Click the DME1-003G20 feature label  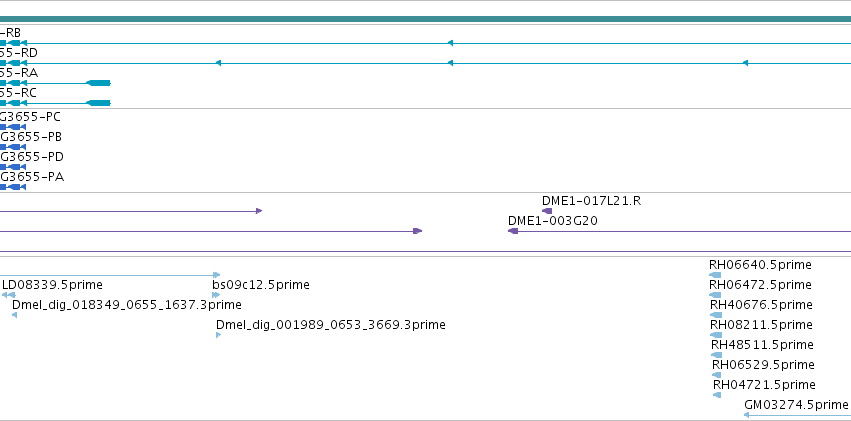tap(553, 221)
